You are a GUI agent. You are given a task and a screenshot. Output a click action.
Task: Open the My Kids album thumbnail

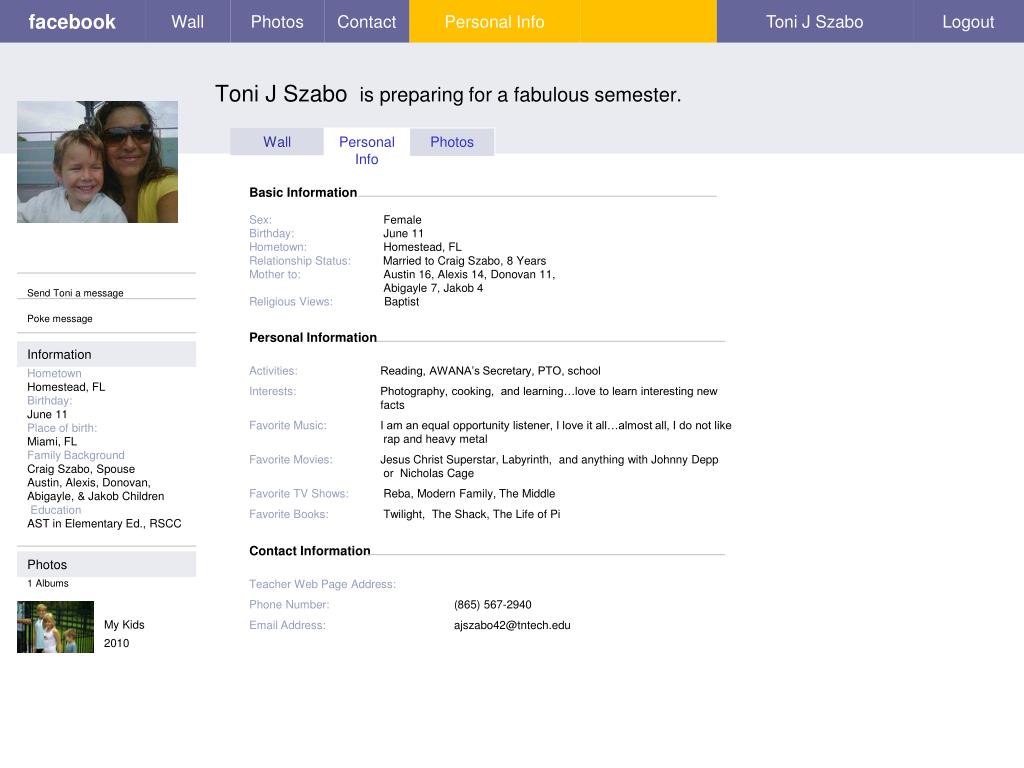56,627
